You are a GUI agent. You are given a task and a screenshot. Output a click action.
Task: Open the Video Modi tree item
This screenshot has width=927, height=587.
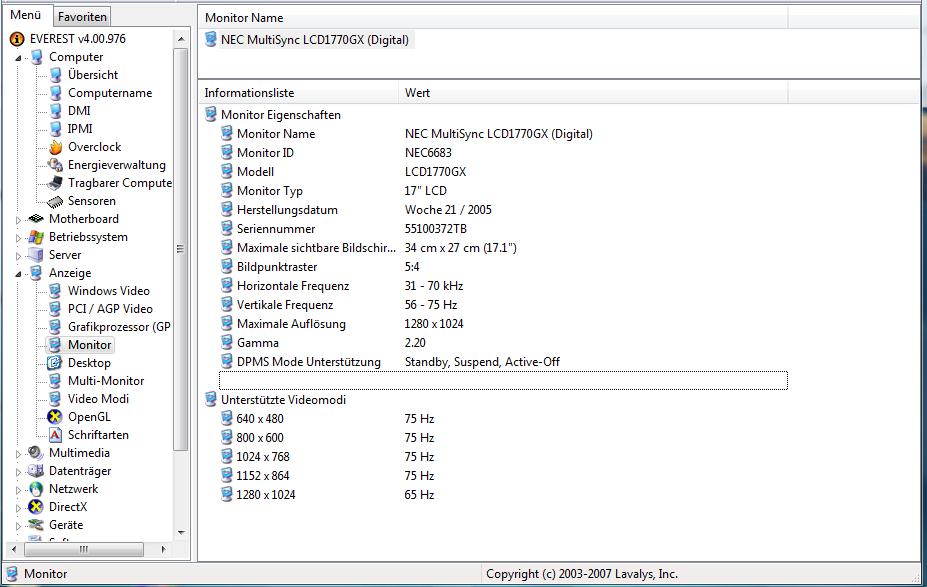(x=98, y=399)
